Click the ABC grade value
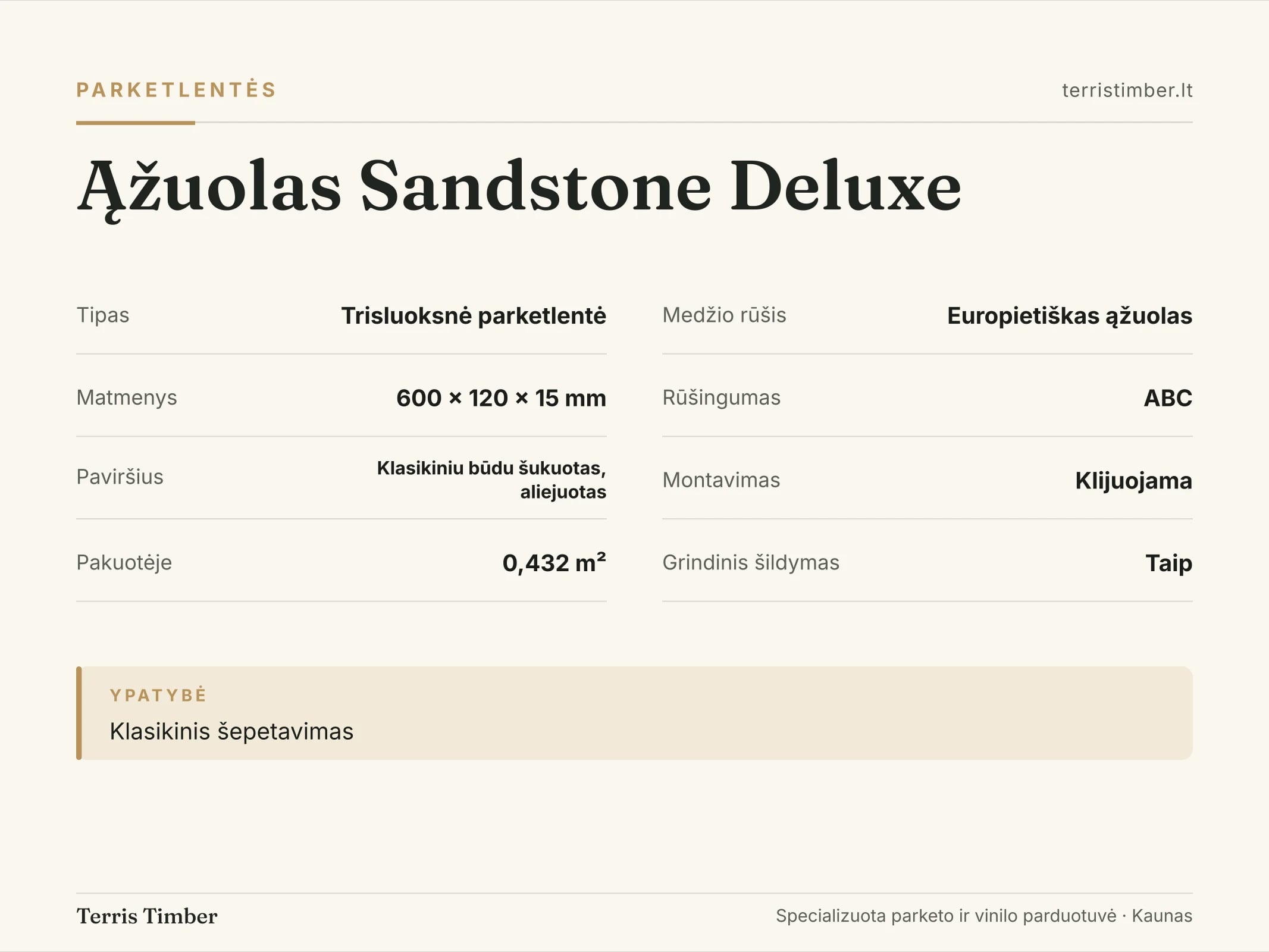 (1168, 398)
